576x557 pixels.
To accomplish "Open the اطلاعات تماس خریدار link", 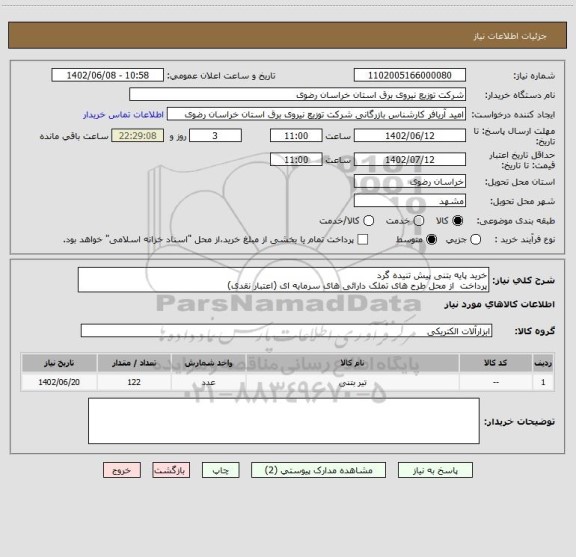I will (x=123, y=115).
